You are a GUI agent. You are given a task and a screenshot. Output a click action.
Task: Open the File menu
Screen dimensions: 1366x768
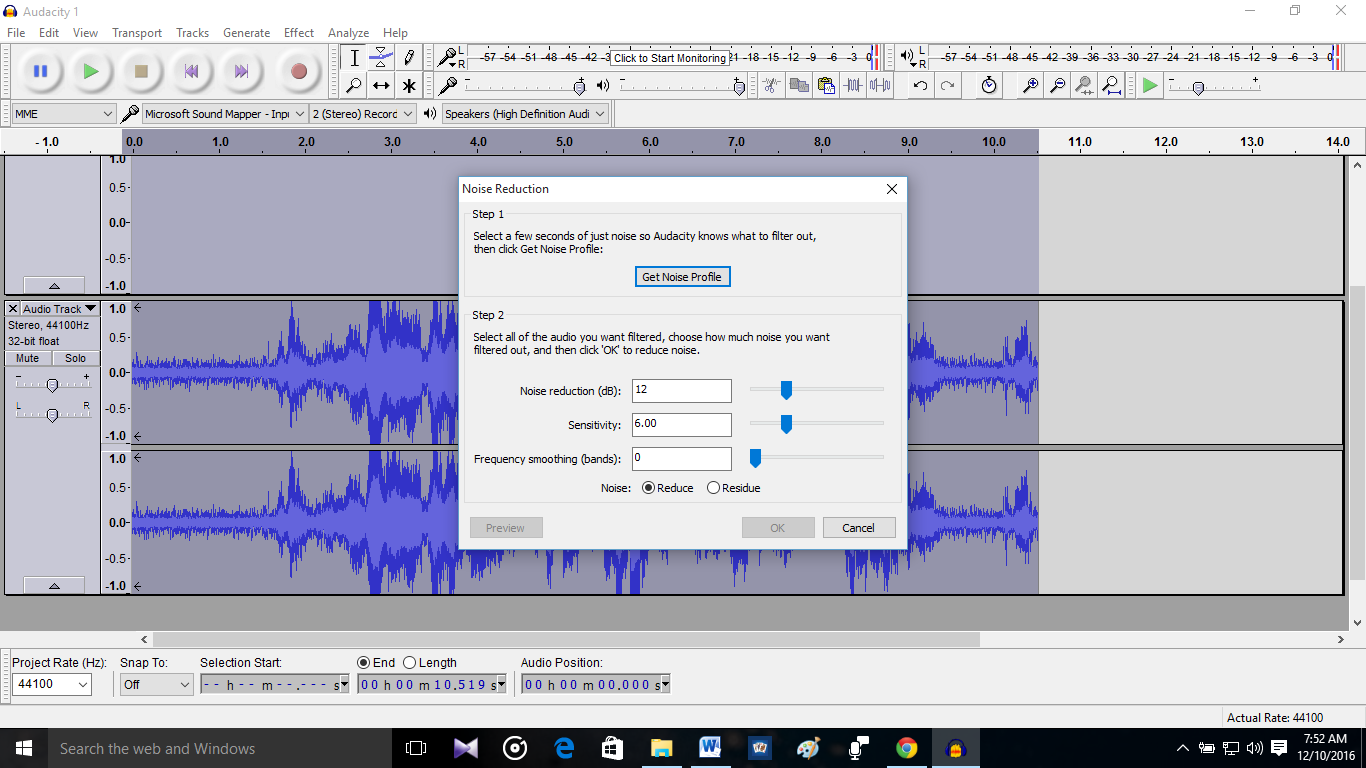pyautogui.click(x=16, y=32)
